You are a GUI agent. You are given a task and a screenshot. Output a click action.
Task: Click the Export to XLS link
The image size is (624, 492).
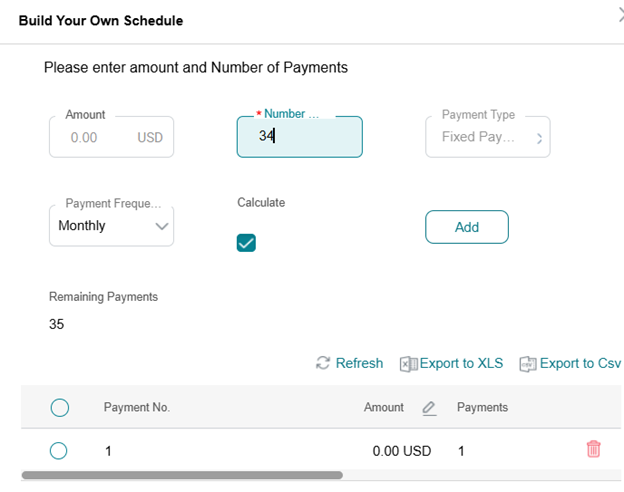click(x=461, y=364)
